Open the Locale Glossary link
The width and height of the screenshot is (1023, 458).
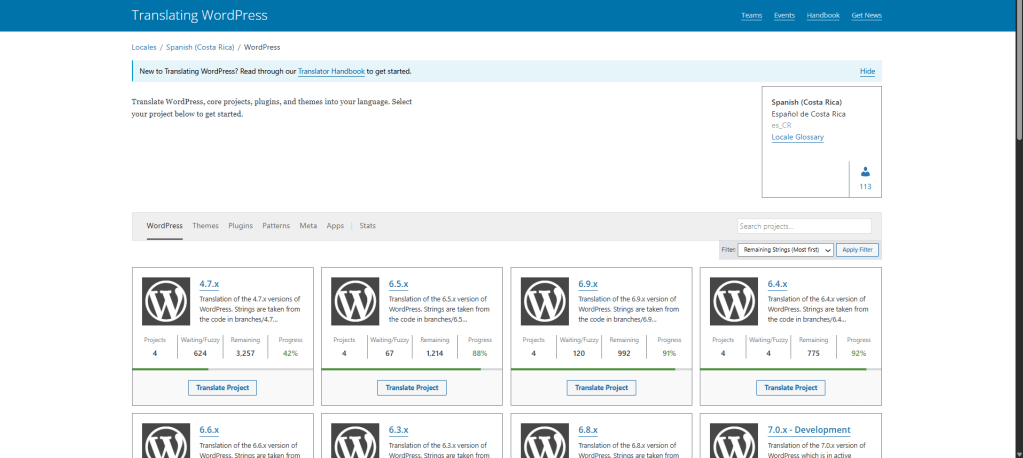point(797,137)
